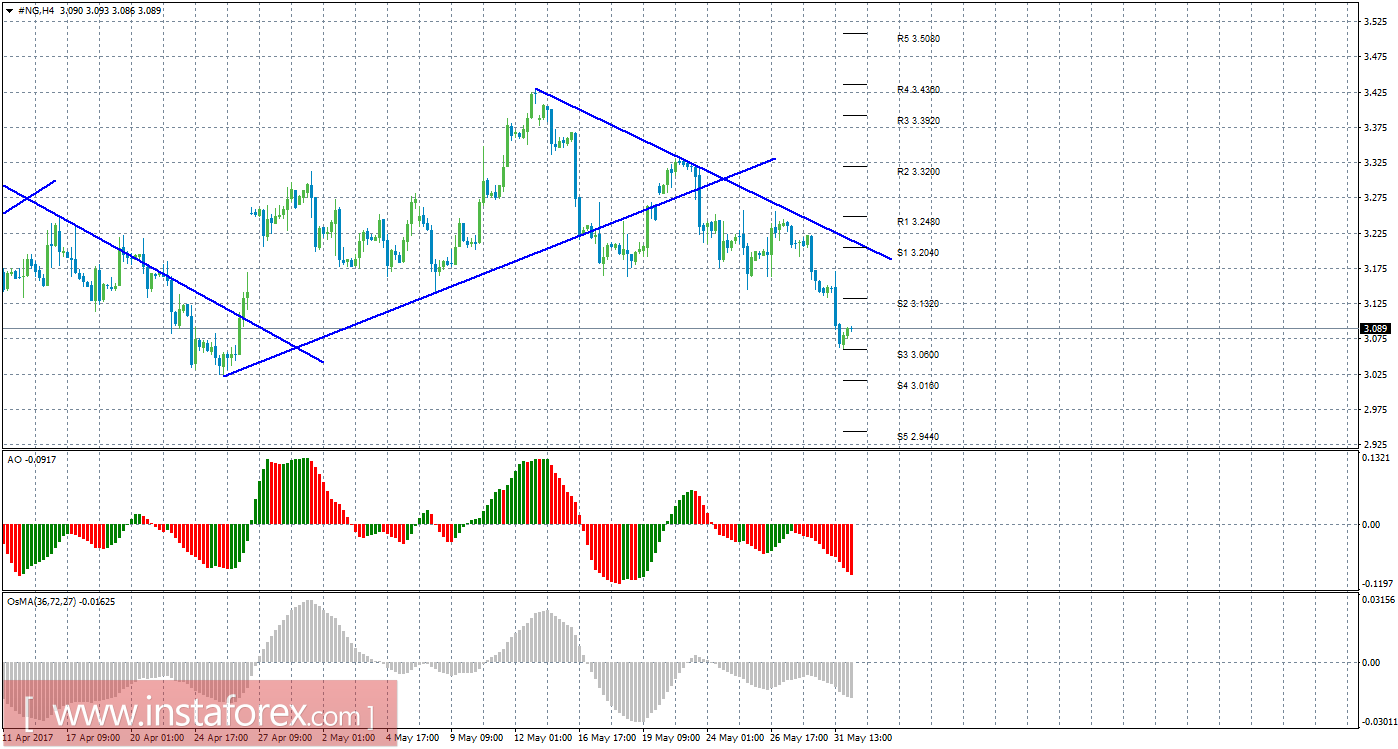
Task: Click the 26 May 17:00 time label
Action: (798, 739)
